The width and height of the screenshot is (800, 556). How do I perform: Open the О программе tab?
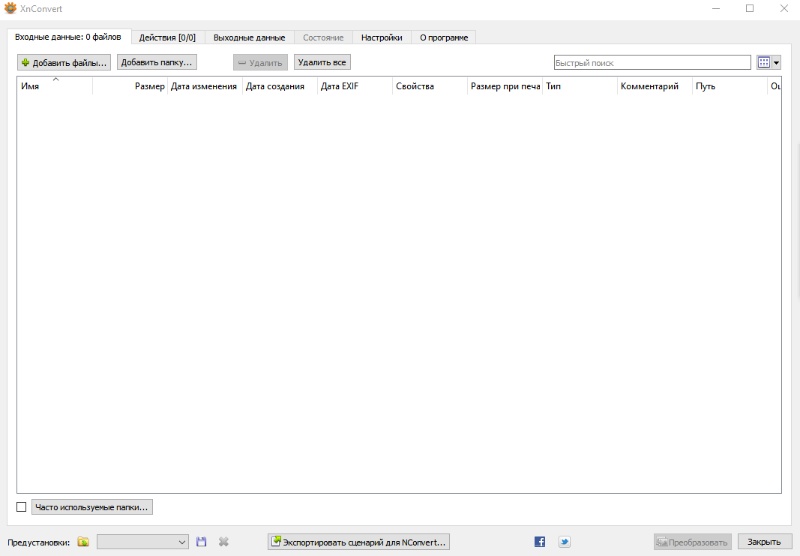[444, 37]
